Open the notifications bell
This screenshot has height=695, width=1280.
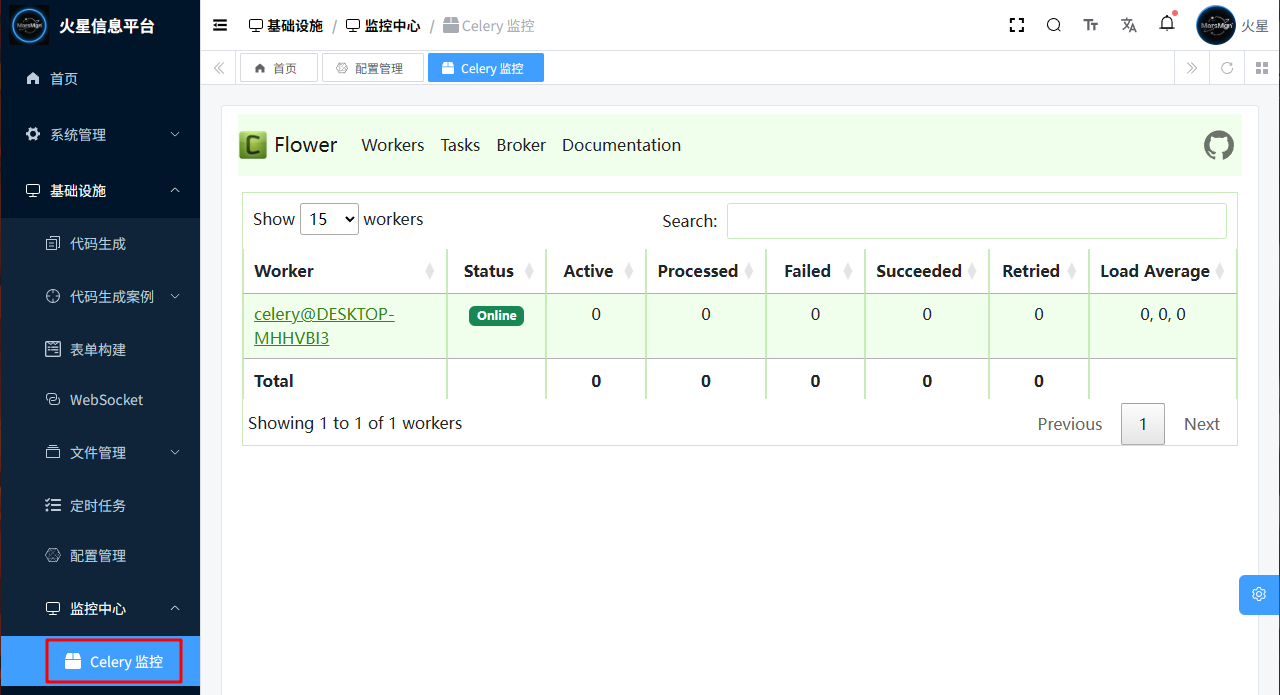click(x=1167, y=24)
